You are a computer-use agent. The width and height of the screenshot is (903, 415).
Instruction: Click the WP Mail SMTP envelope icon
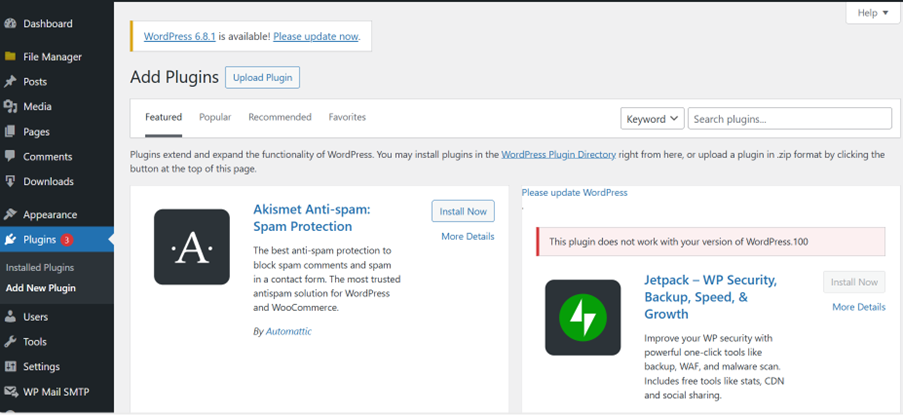(x=10, y=392)
